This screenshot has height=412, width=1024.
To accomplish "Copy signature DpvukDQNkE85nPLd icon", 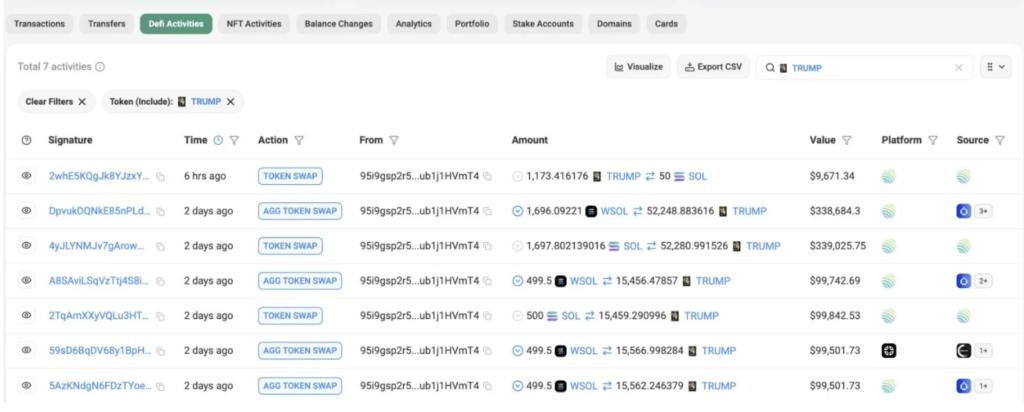I will (x=160, y=212).
